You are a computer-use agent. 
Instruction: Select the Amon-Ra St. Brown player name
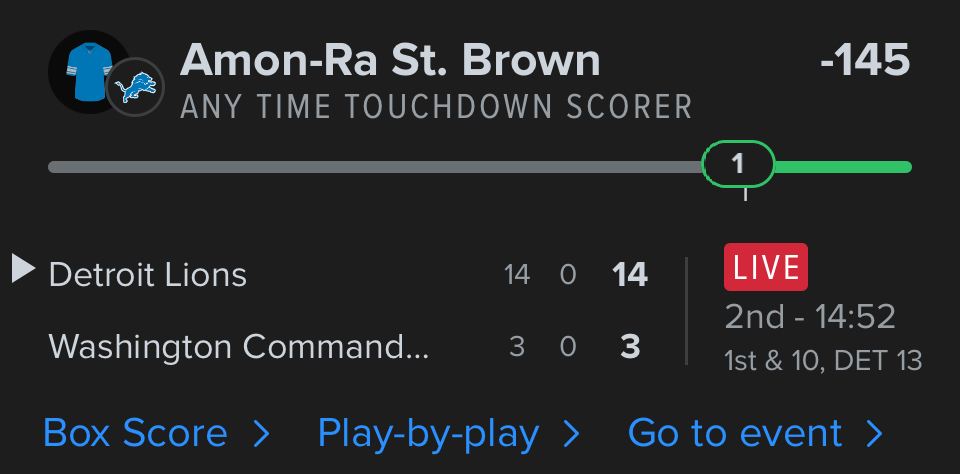[x=390, y=61]
